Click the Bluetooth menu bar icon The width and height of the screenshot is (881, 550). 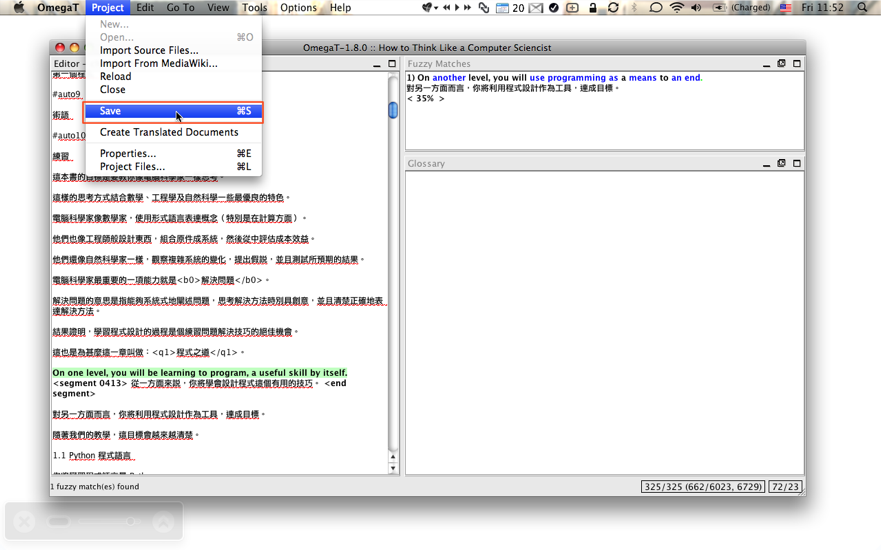tap(634, 7)
